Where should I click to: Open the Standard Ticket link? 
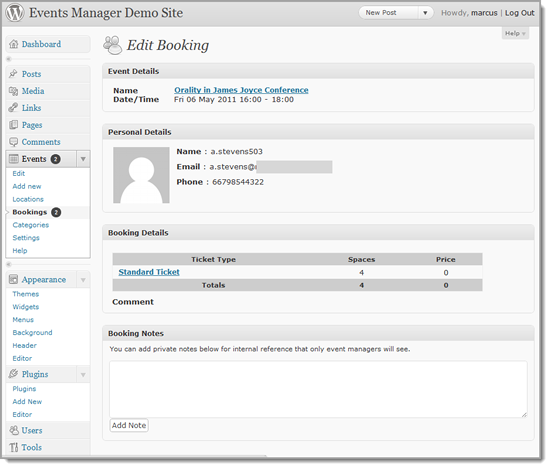[x=149, y=272]
